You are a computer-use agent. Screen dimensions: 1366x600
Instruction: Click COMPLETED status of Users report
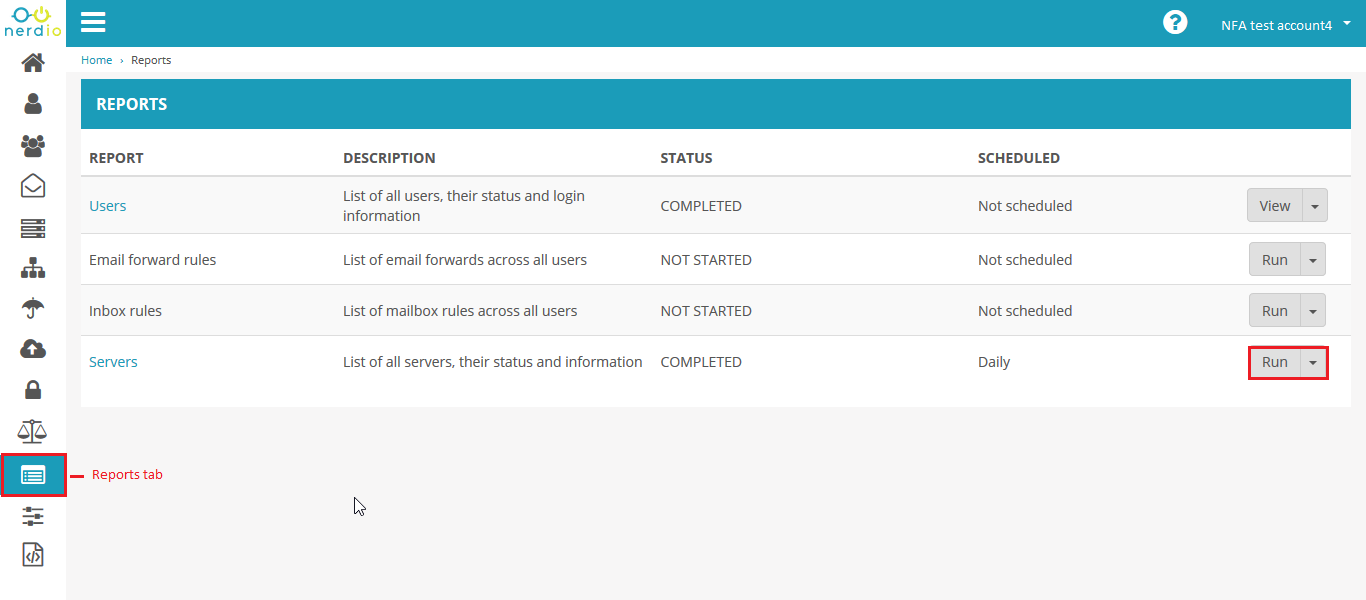(x=701, y=206)
